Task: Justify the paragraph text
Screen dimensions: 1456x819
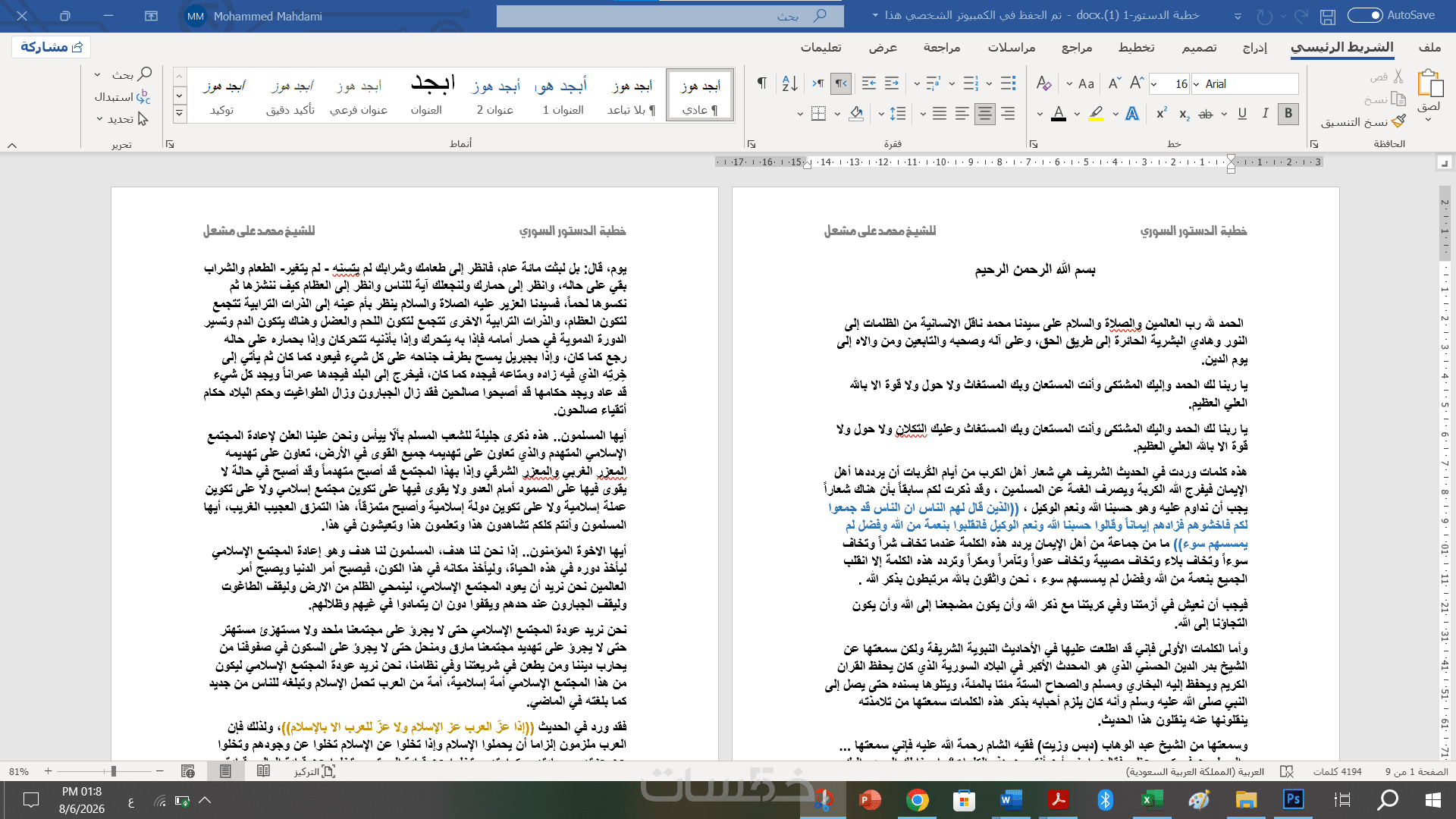Action: (940, 114)
